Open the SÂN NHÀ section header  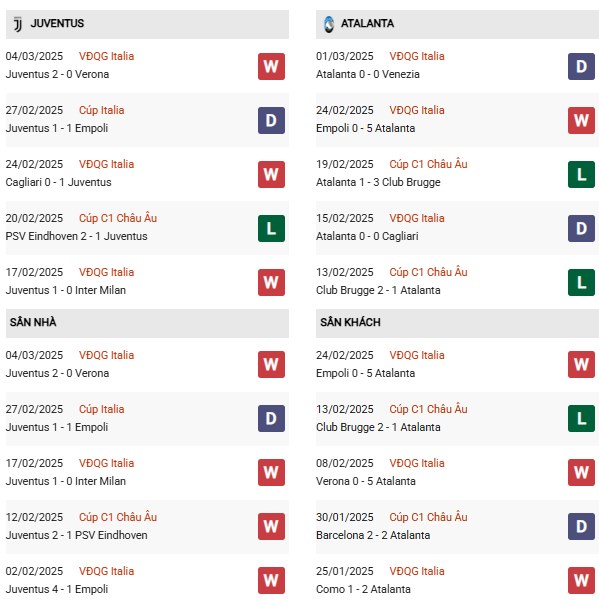click(x=147, y=323)
